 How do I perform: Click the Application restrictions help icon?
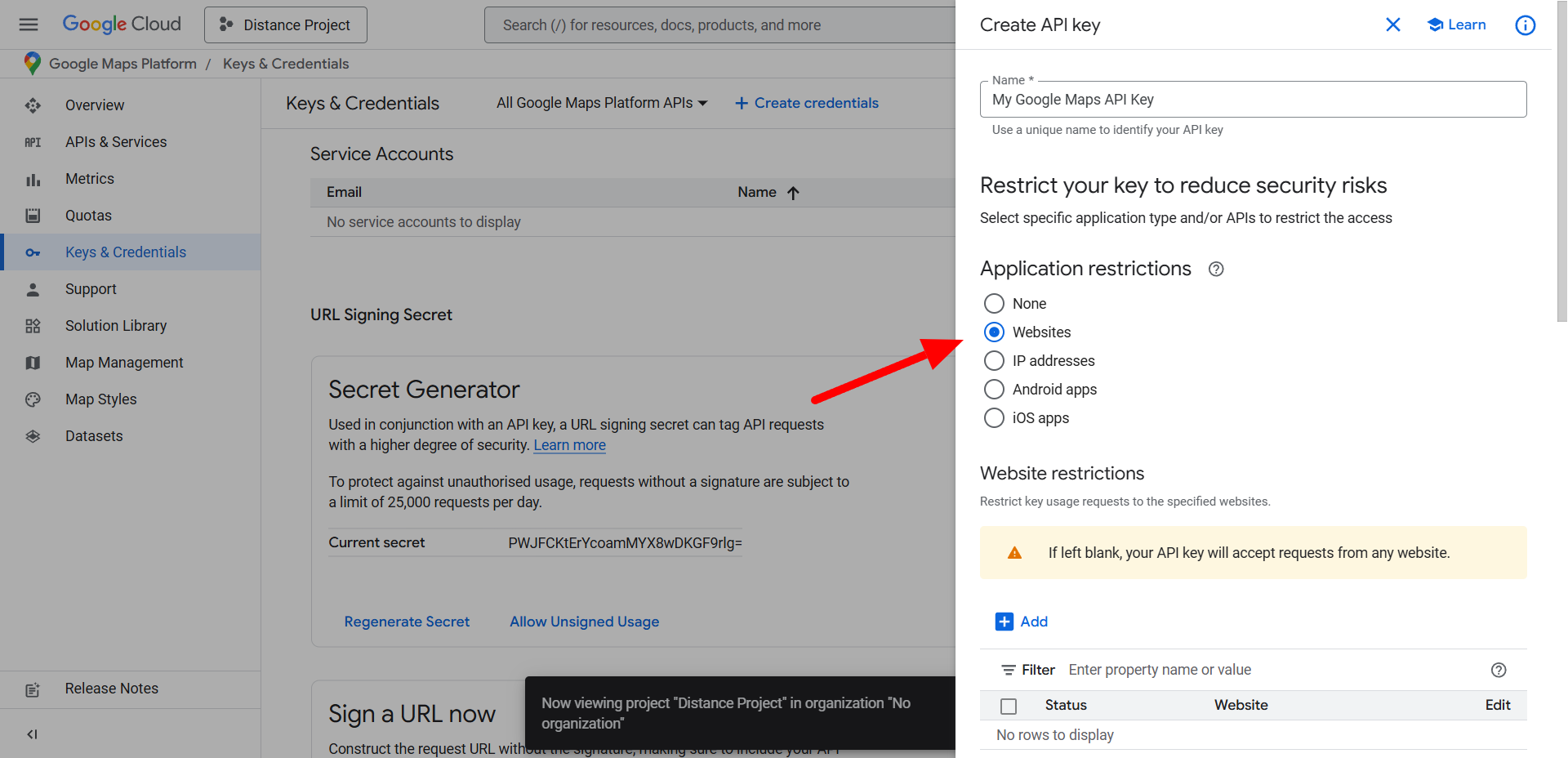tap(1216, 270)
